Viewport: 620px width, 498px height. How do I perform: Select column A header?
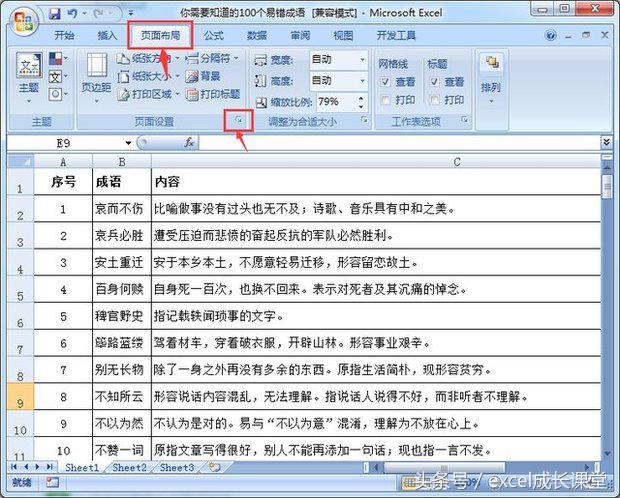[63, 161]
